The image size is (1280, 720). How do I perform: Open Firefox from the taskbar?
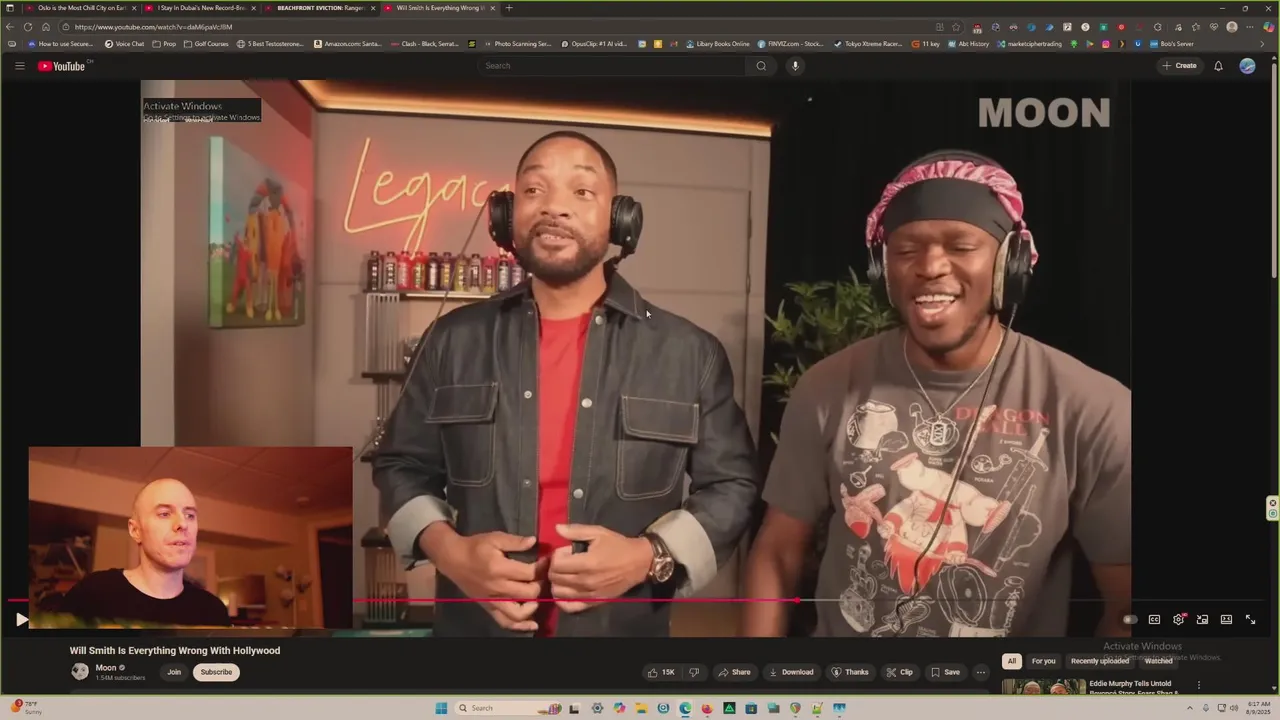click(707, 709)
